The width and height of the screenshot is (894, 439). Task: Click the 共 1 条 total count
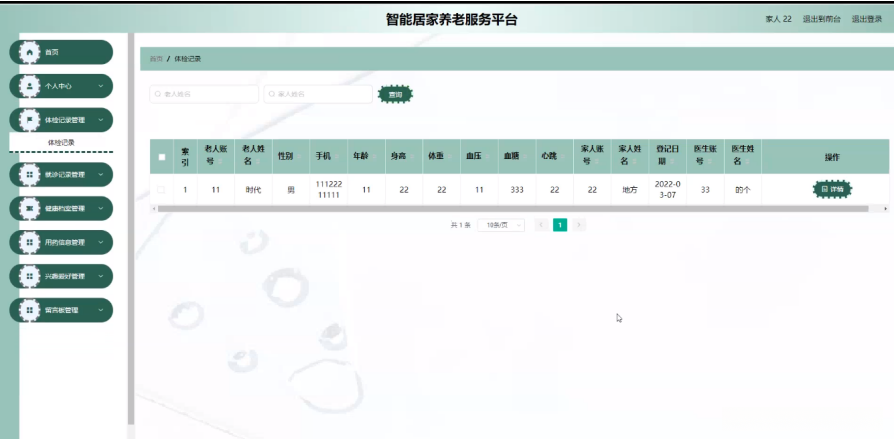click(461, 225)
